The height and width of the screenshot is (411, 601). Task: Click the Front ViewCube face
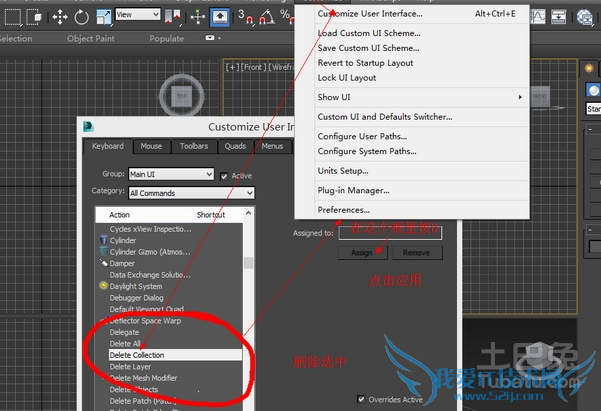540,96
